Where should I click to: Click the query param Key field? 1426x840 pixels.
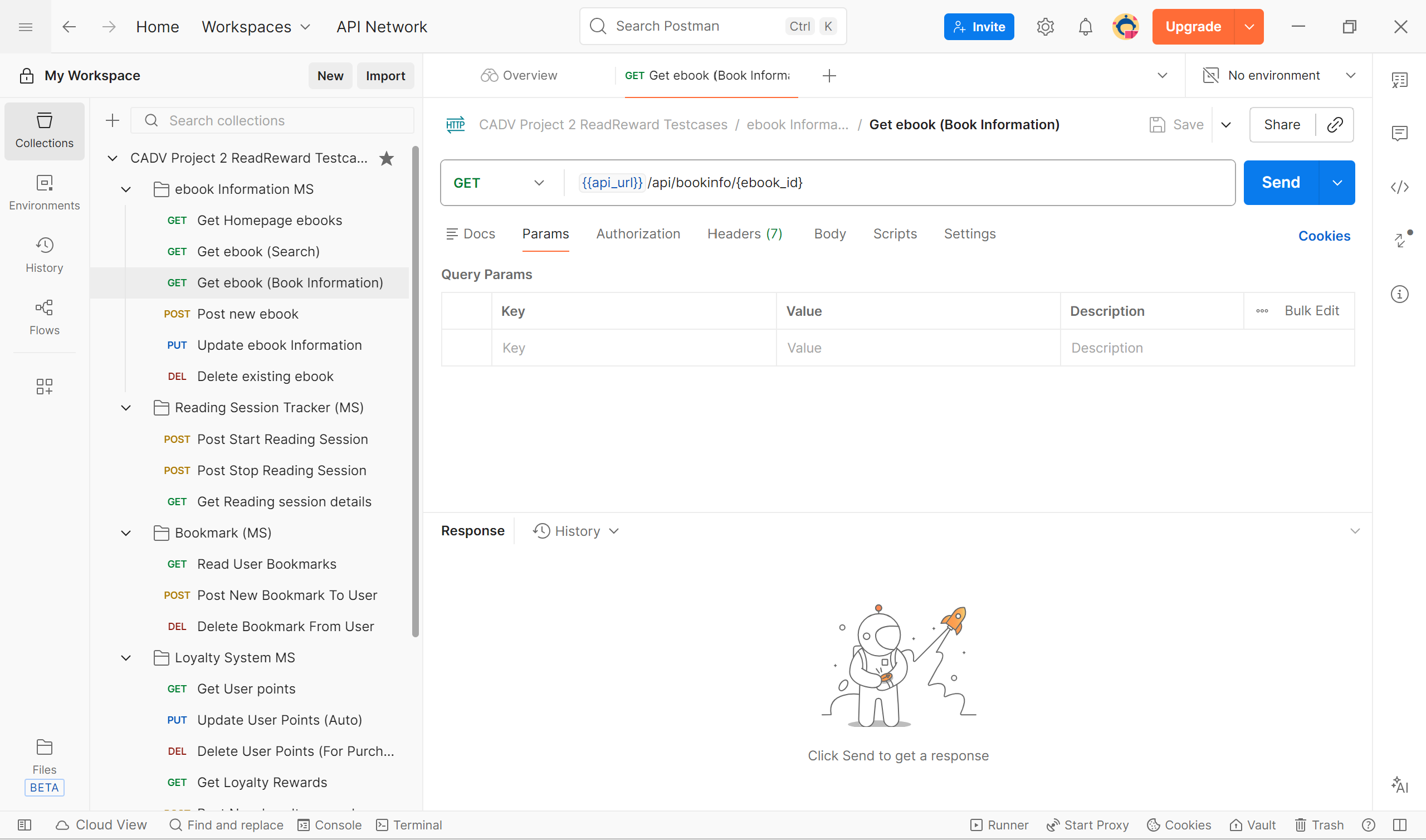[x=633, y=348]
